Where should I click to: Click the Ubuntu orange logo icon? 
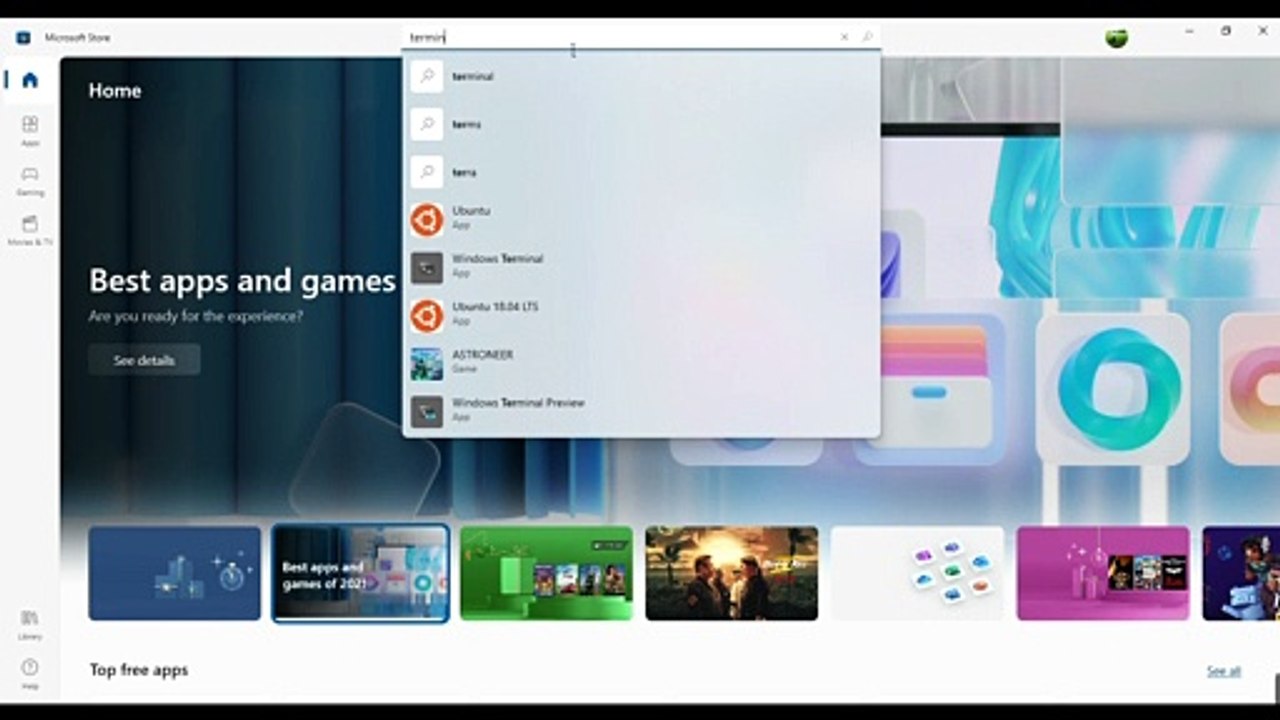427,220
